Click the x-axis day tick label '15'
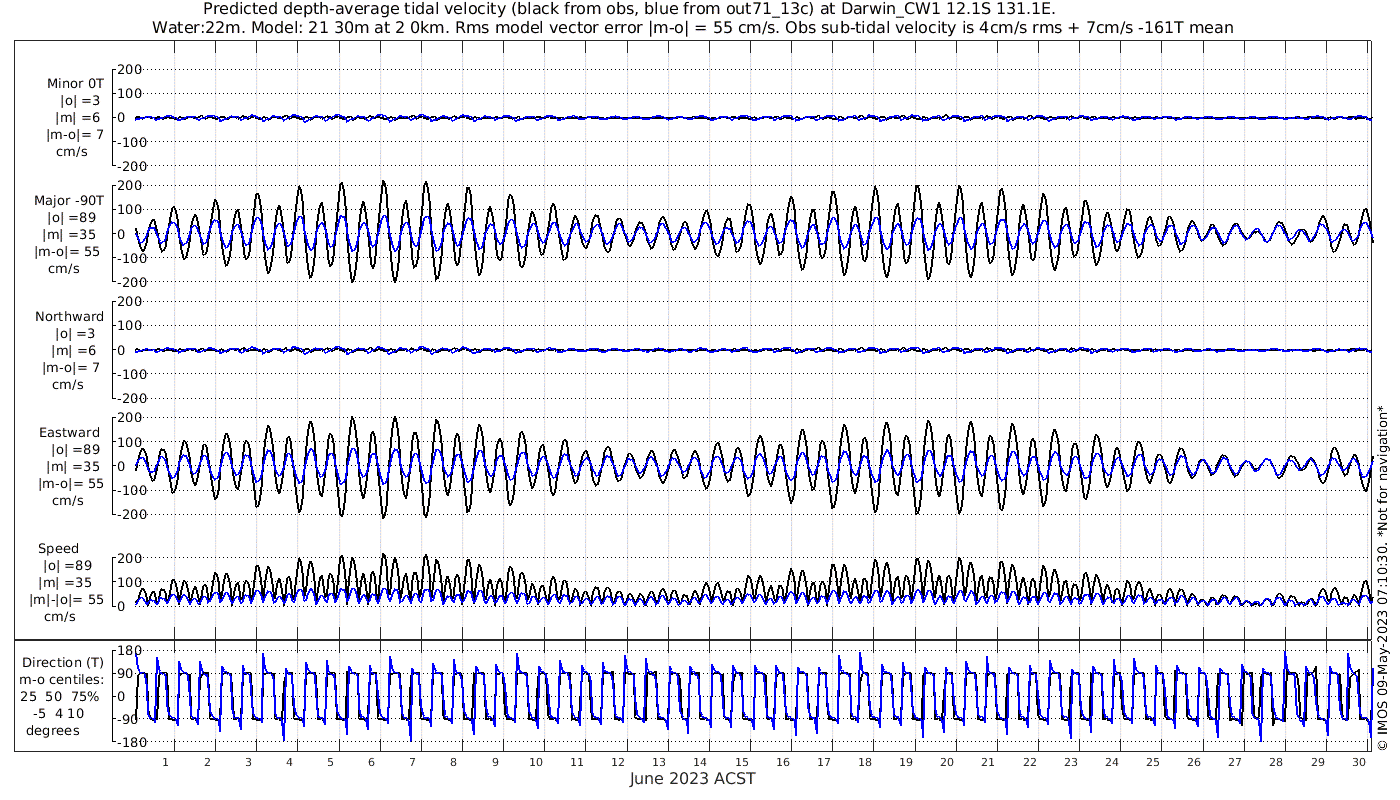 tap(742, 762)
